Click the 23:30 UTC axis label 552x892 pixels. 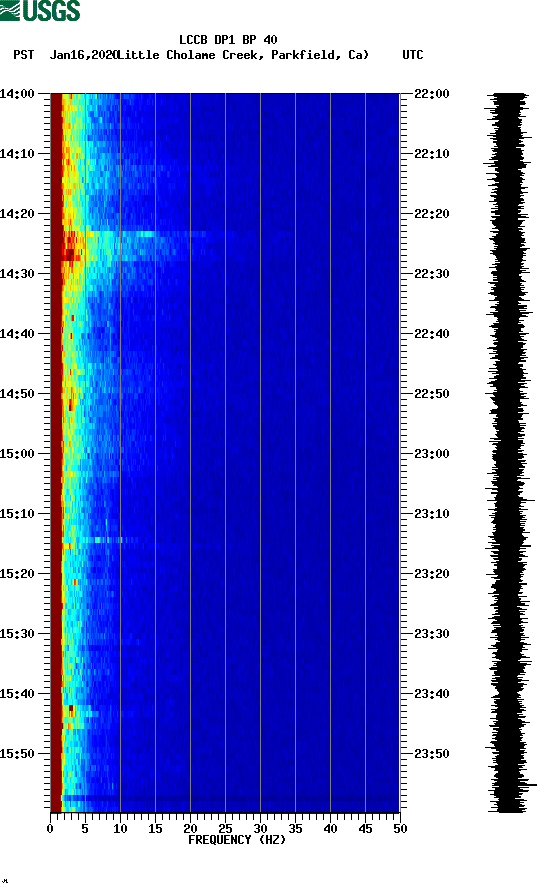pyautogui.click(x=432, y=634)
